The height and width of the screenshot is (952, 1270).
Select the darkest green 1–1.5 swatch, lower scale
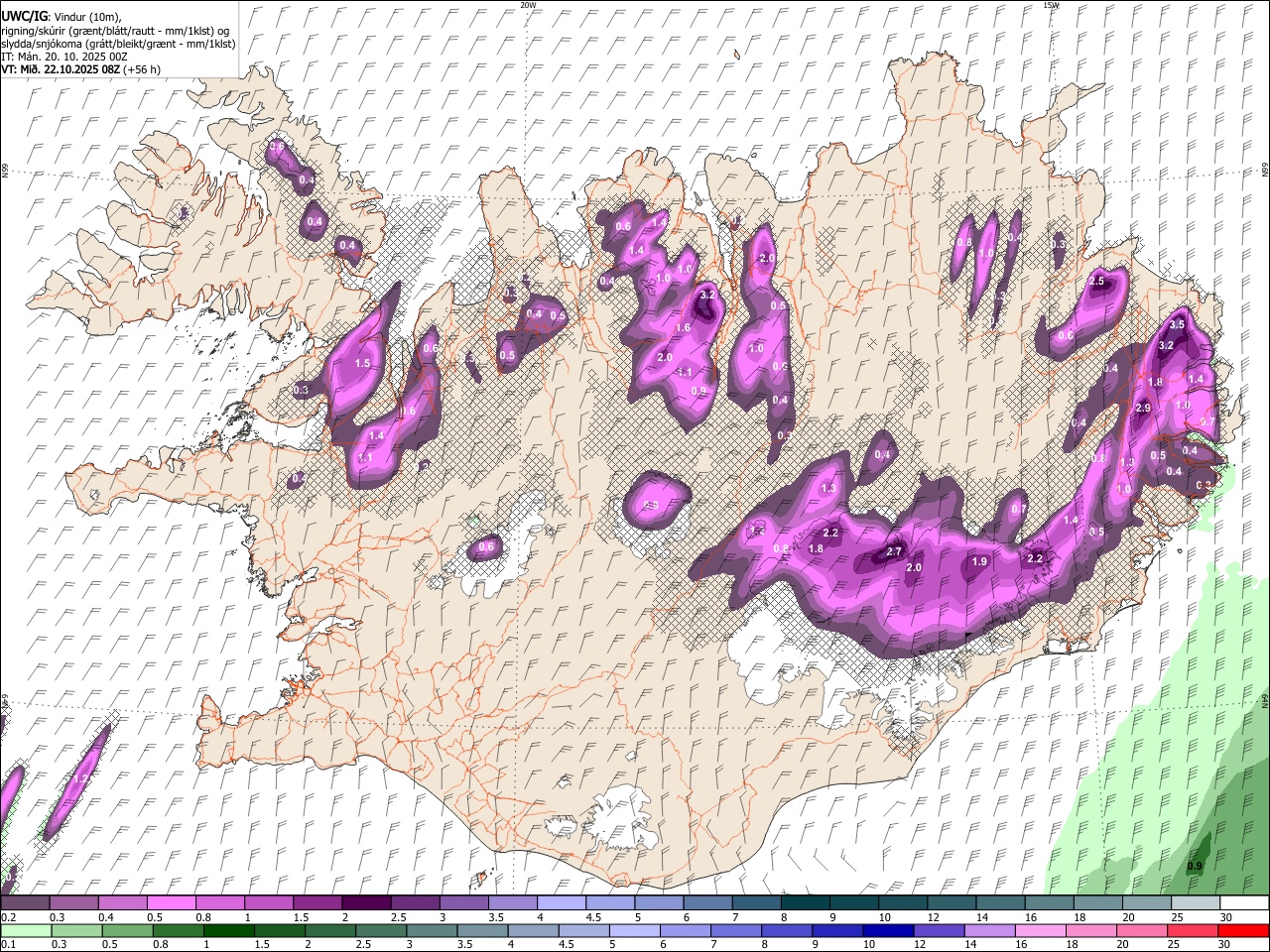(228, 930)
